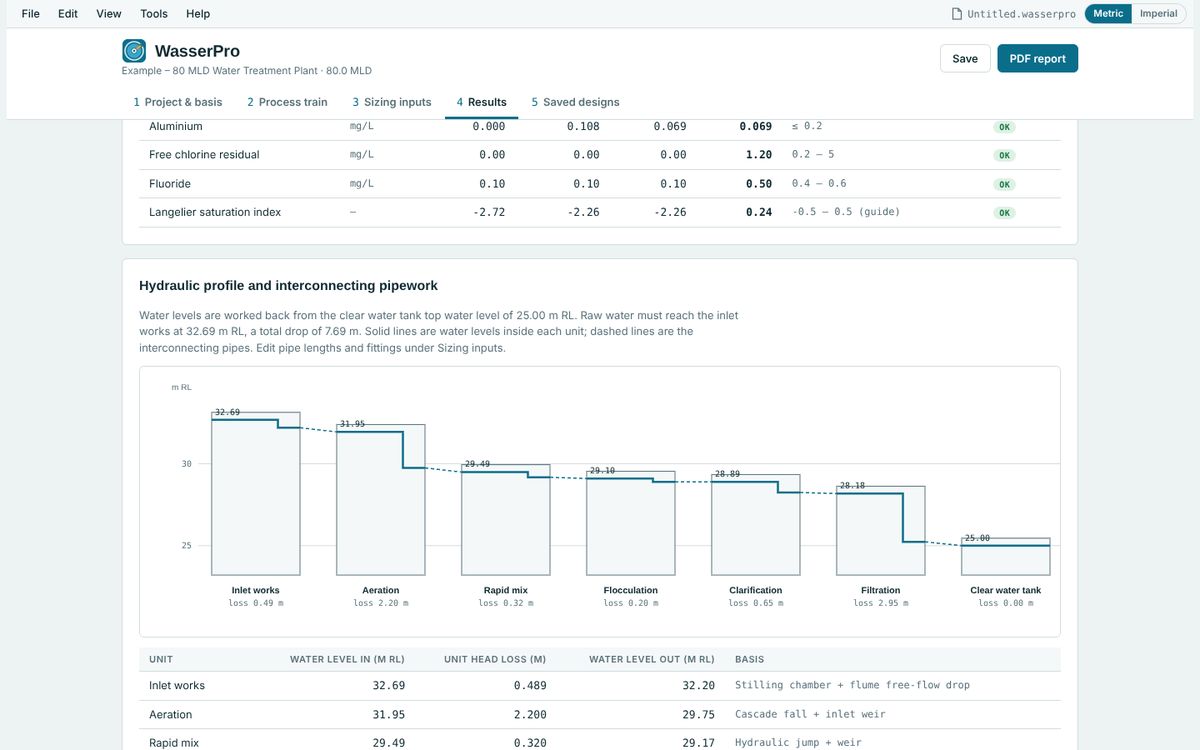Click the Filtration label under the chart
The height and width of the screenshot is (750, 1200).
click(x=880, y=590)
